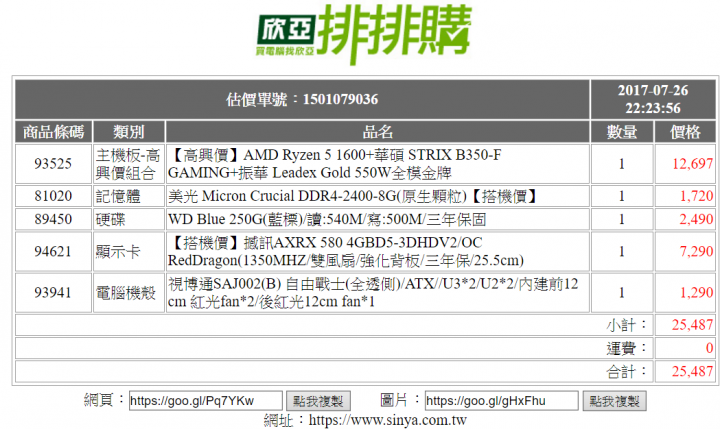Click the 網頁 label
Image resolution: width=720 pixels, height=429 pixels.
point(104,400)
